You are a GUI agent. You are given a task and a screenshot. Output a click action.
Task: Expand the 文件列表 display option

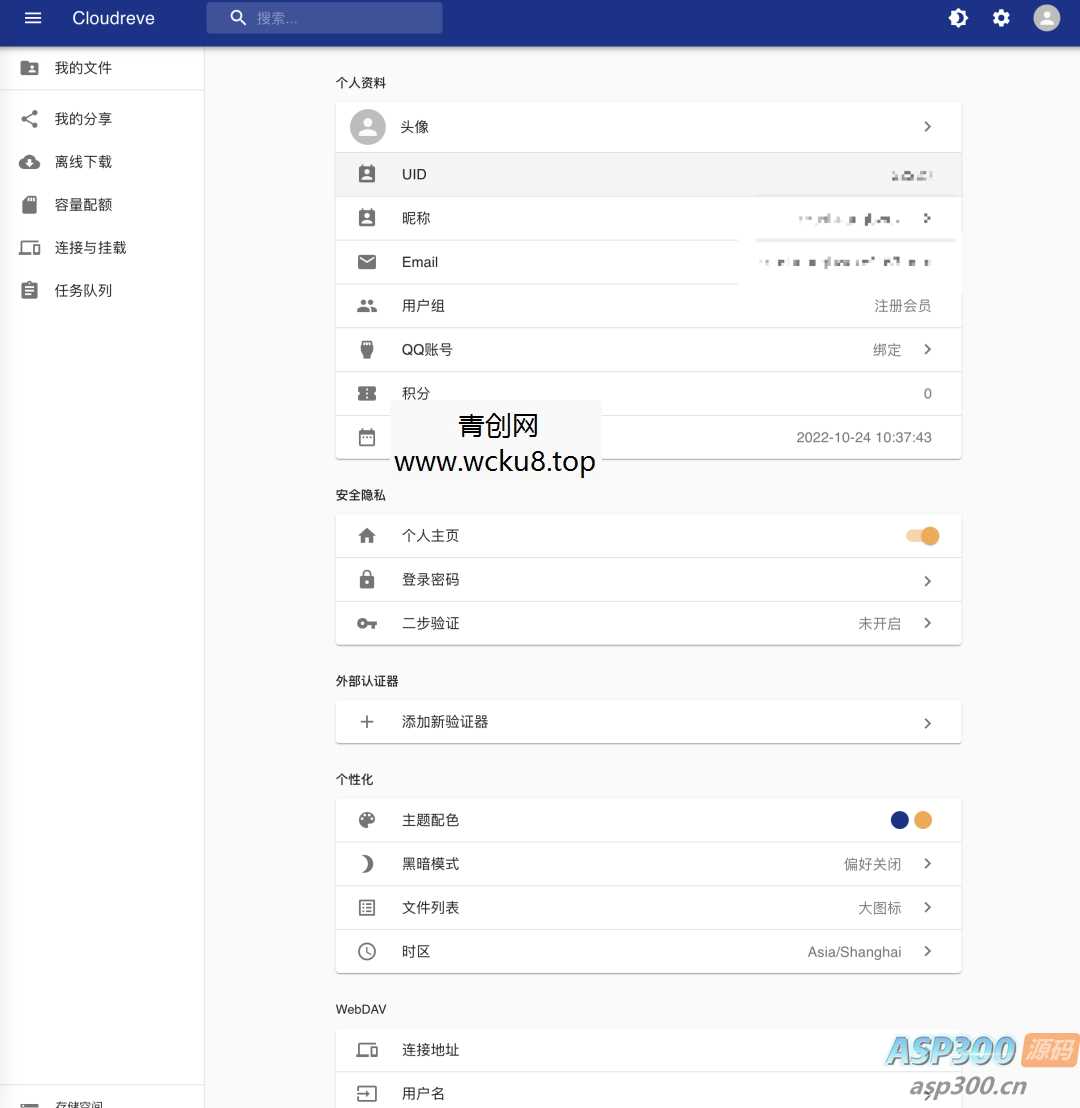pyautogui.click(x=926, y=907)
